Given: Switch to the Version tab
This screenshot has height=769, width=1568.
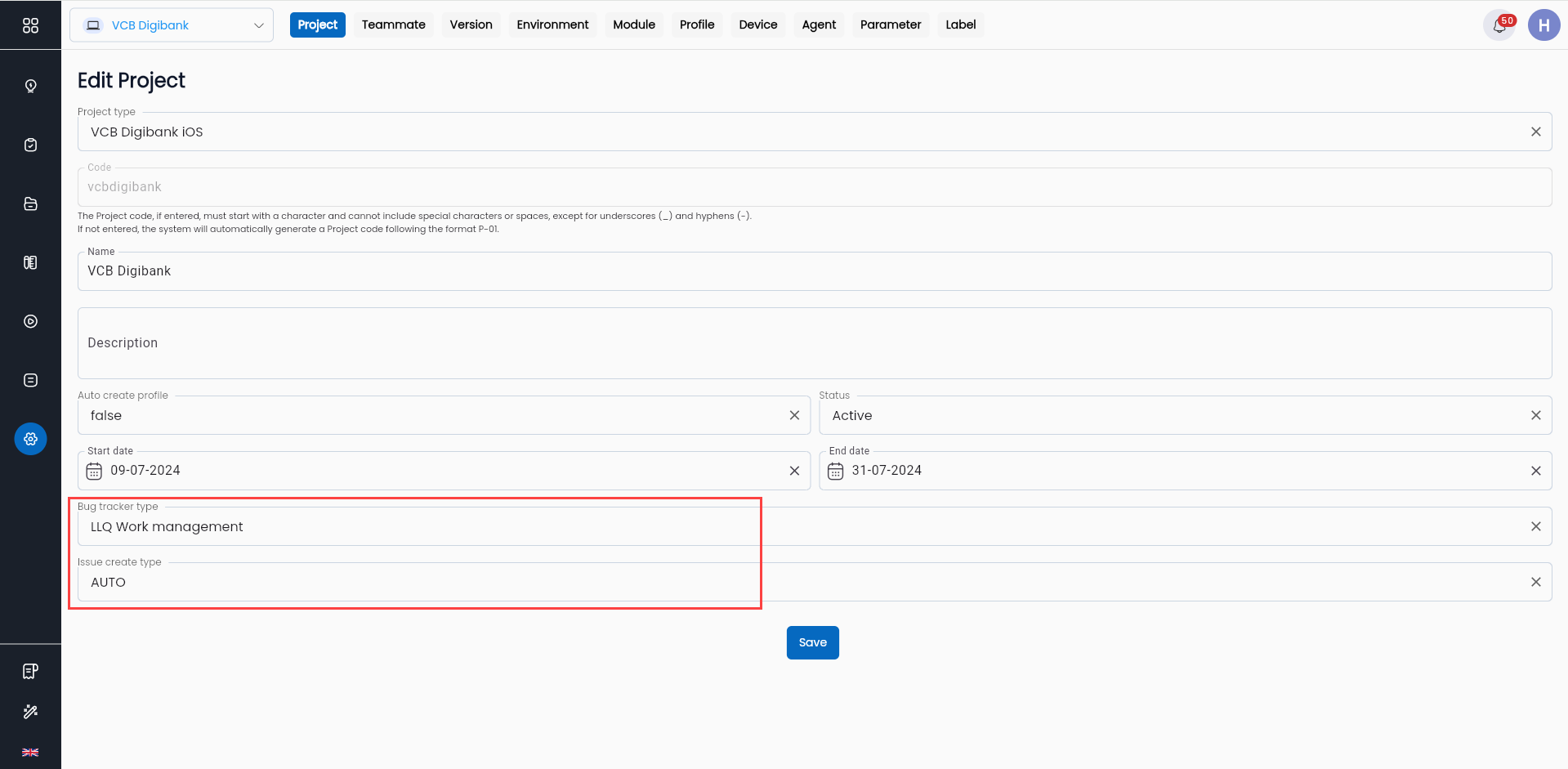Looking at the screenshot, I should pos(471,25).
